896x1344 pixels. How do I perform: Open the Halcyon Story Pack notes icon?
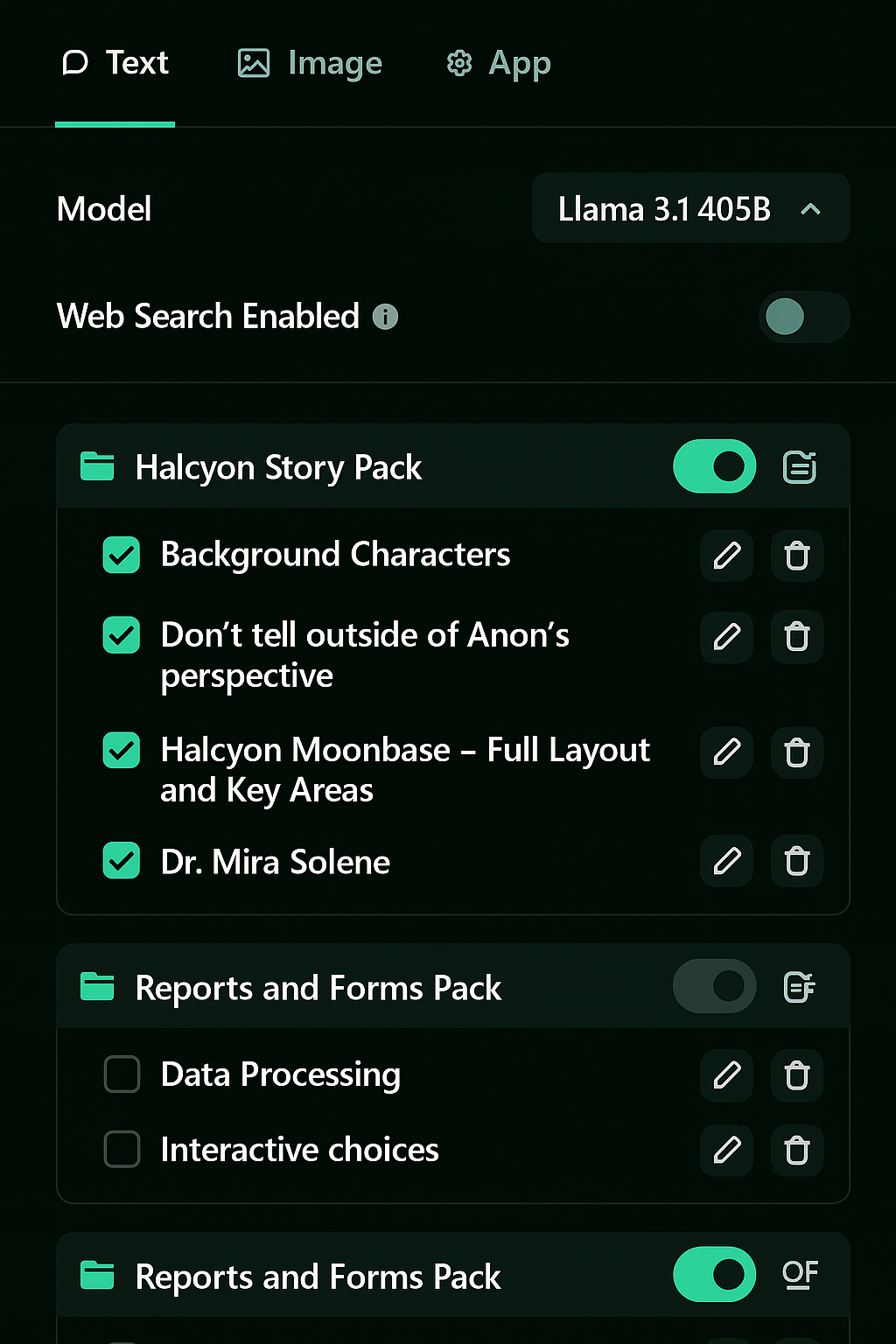click(x=800, y=467)
